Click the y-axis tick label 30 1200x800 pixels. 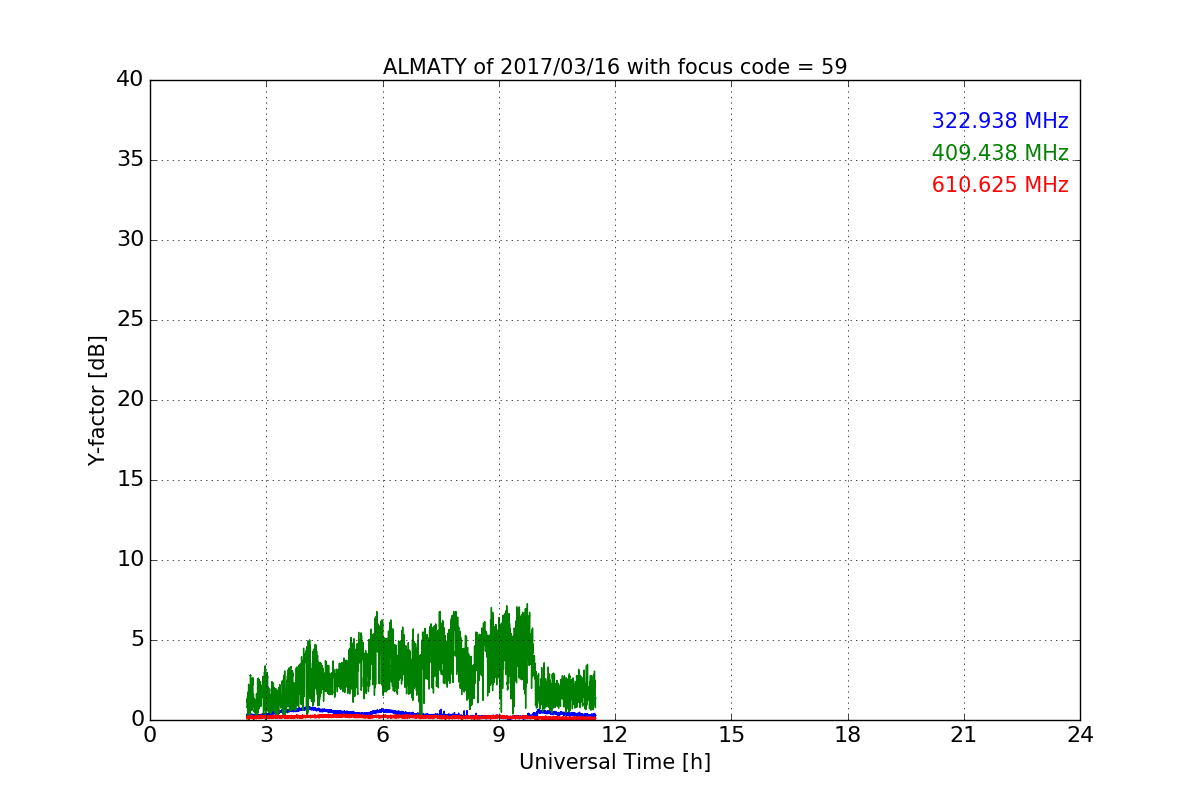[x=130, y=240]
